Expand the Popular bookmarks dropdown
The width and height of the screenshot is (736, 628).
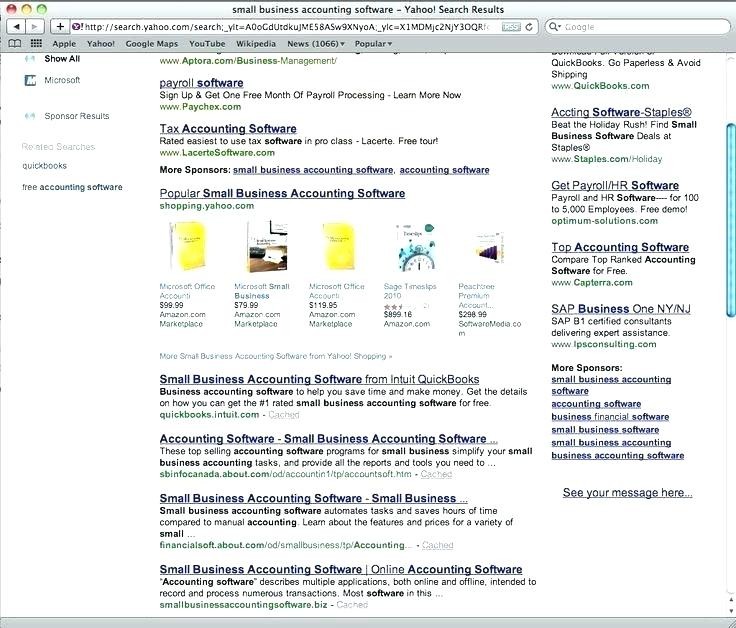[x=375, y=44]
